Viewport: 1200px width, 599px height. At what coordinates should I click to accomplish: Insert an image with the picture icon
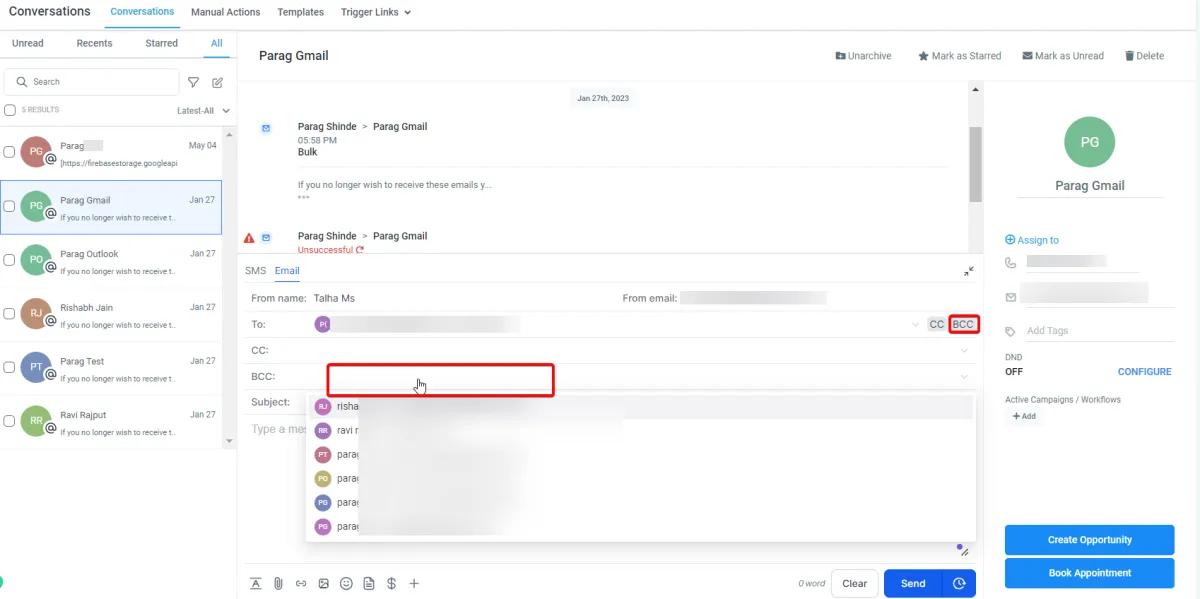click(323, 584)
